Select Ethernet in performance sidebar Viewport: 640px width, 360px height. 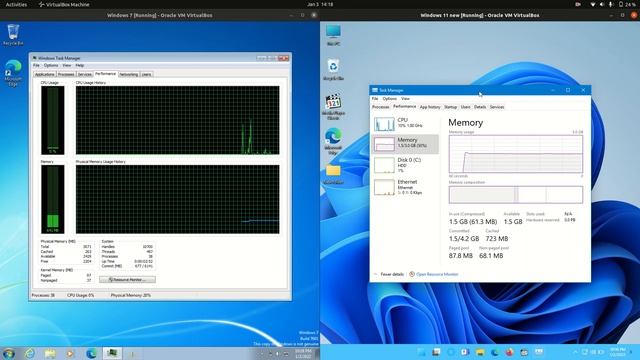coord(405,187)
